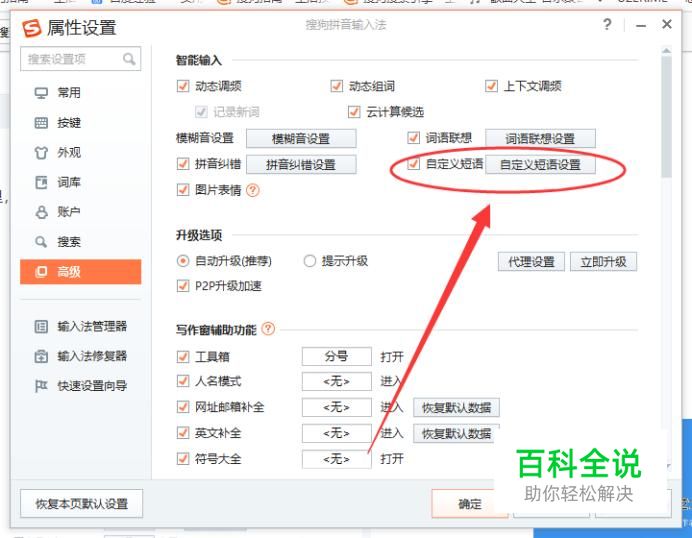Screen dimensions: 692x538
Task: Click the magnifier icon beside 搜索 in sidebar
Action: pos(41,242)
